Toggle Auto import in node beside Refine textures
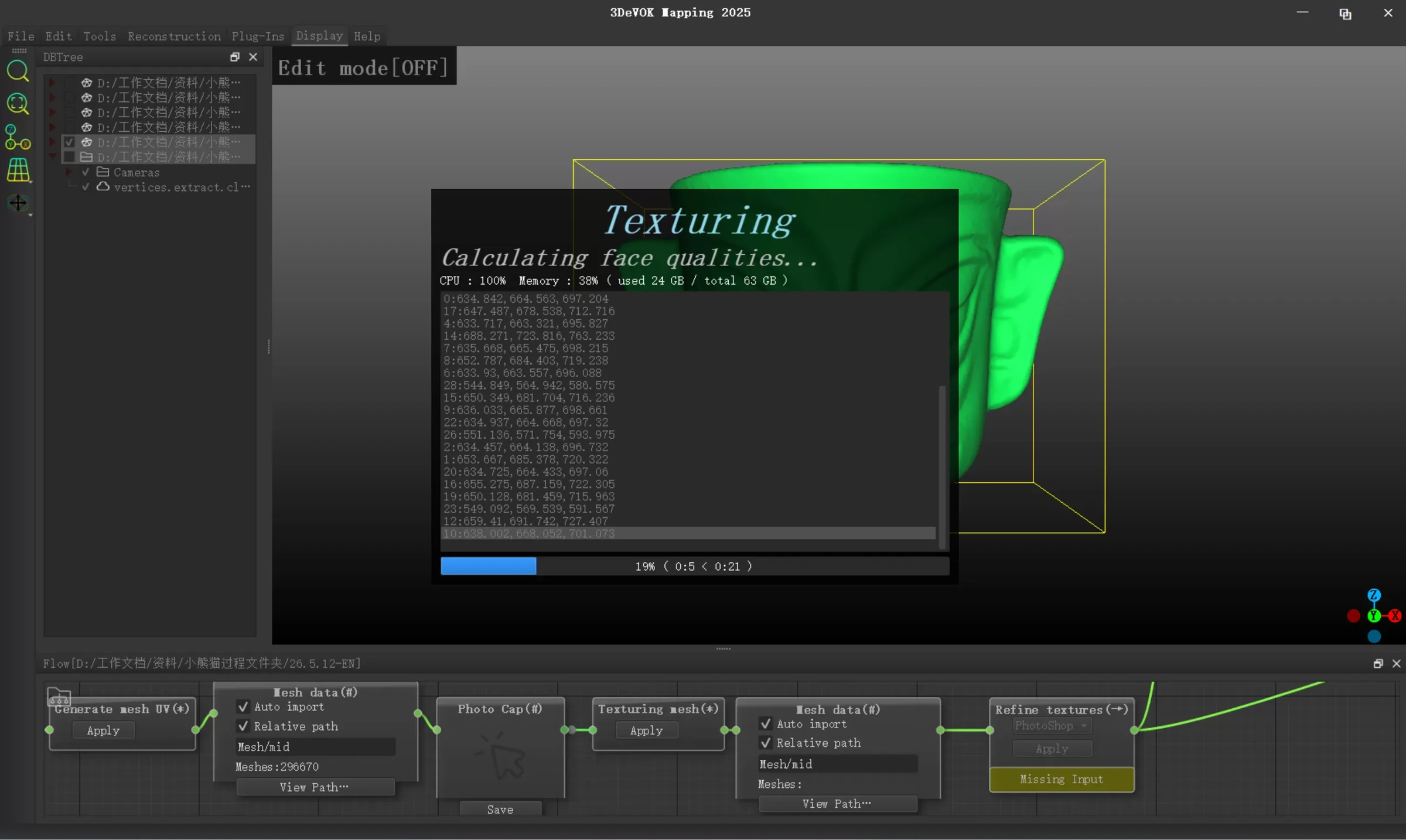 tap(766, 724)
